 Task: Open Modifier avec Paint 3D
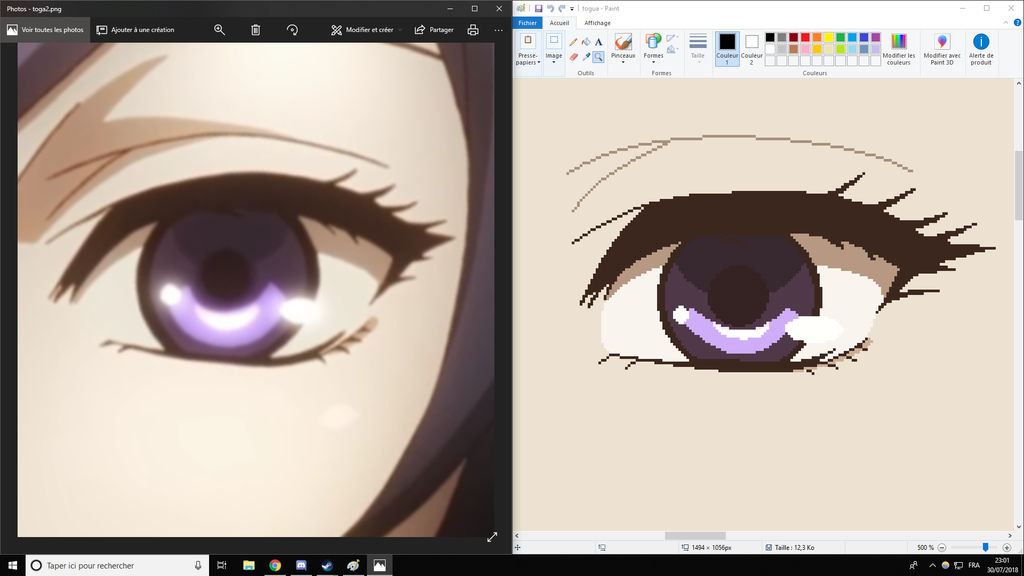click(942, 49)
